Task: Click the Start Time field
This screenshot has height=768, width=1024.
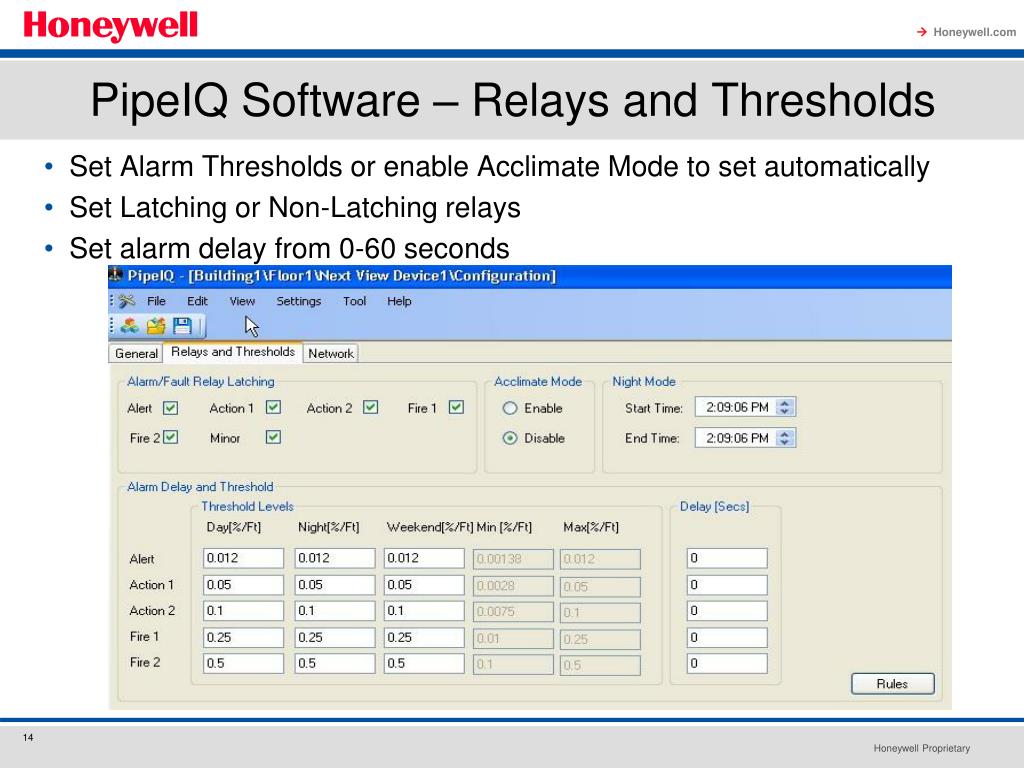Action: tap(744, 408)
